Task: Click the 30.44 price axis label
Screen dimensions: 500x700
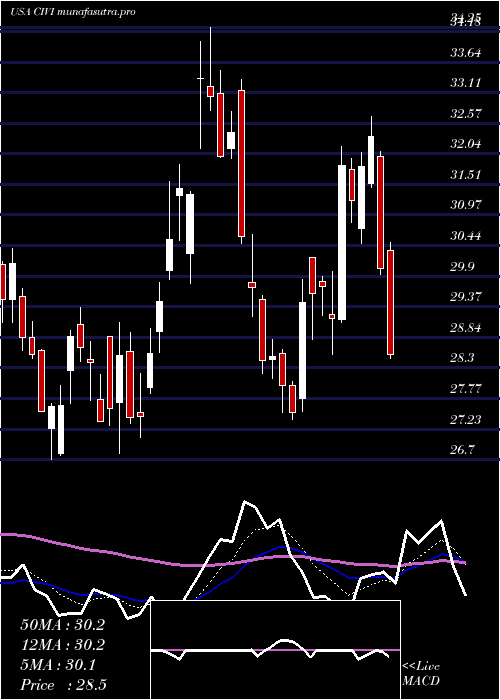Action: (466, 236)
